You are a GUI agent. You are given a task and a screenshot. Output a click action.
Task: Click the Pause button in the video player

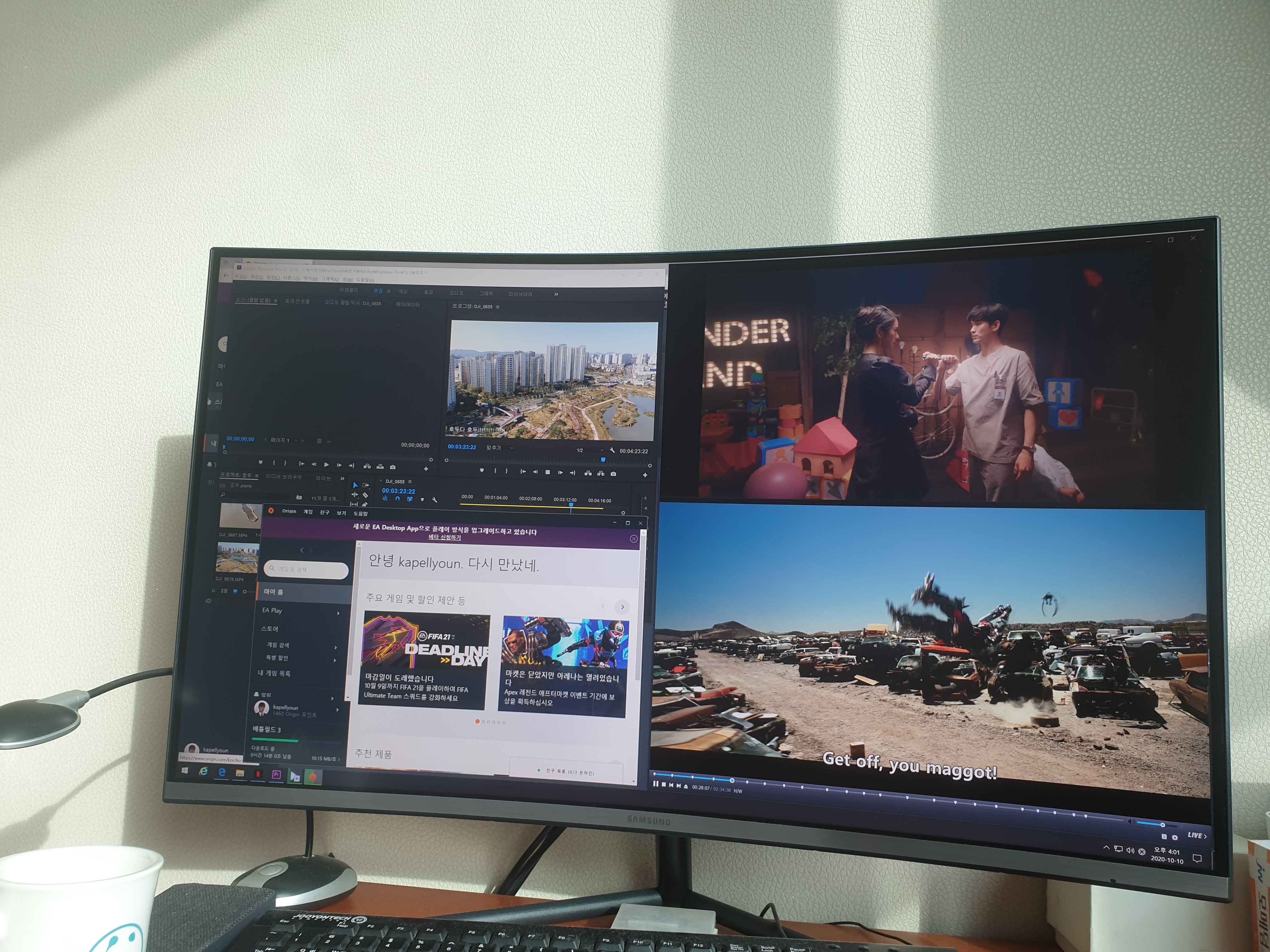tap(656, 784)
